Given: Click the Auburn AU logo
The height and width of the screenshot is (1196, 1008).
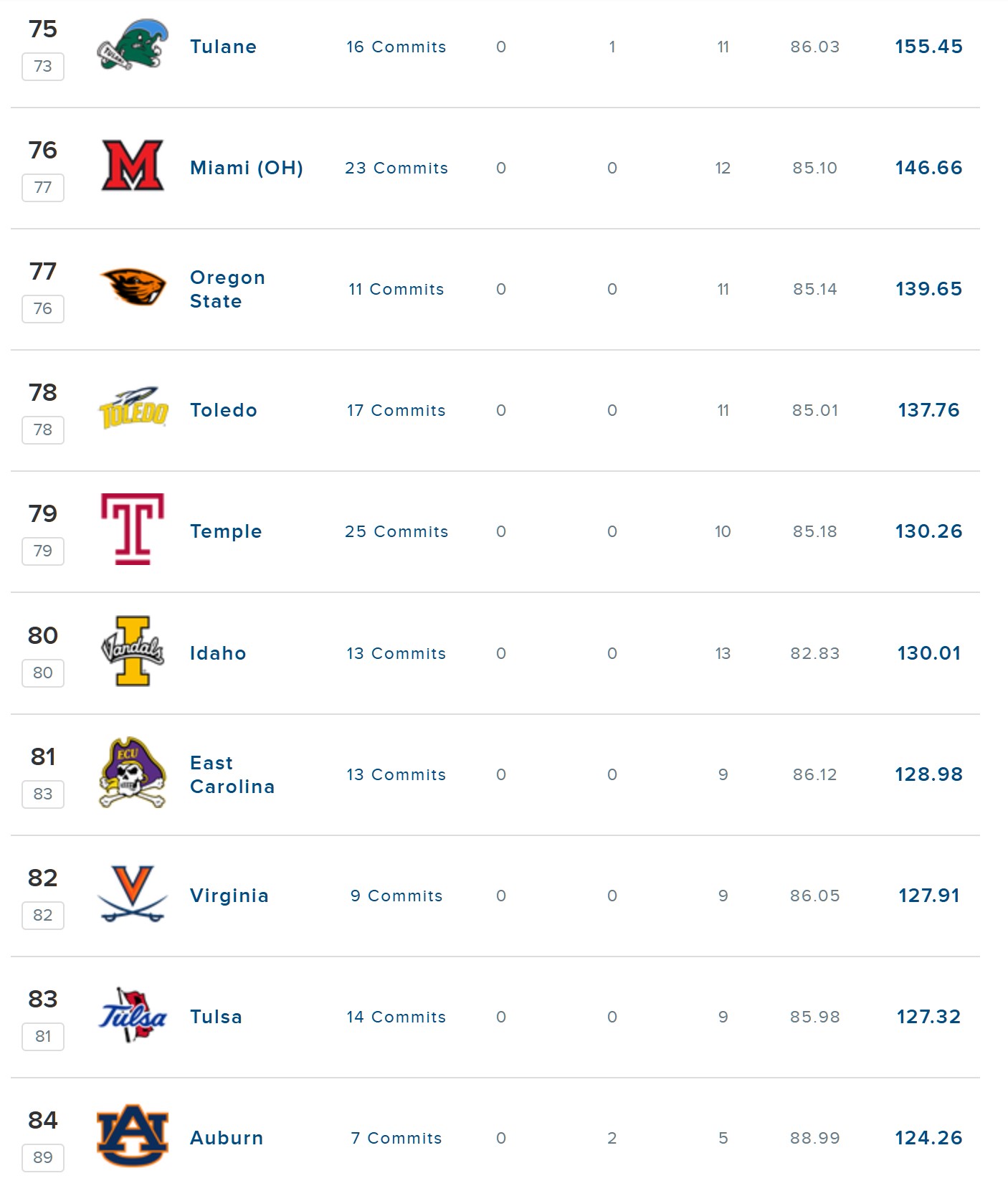Looking at the screenshot, I should (133, 1136).
